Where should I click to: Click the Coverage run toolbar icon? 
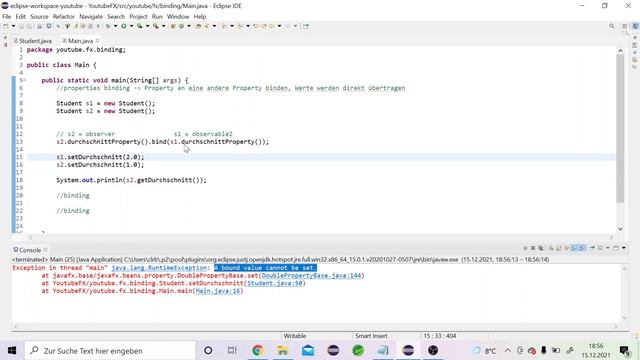(x=140, y=26)
